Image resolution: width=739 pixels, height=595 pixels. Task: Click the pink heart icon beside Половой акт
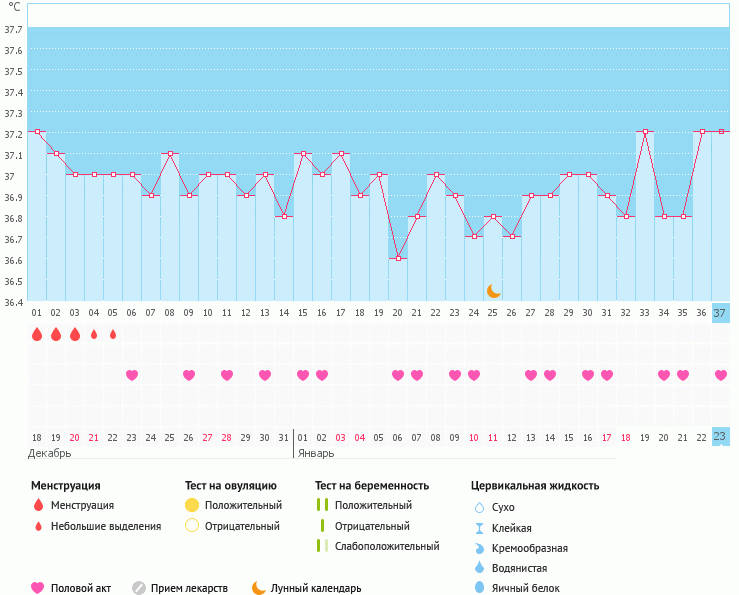point(38,588)
